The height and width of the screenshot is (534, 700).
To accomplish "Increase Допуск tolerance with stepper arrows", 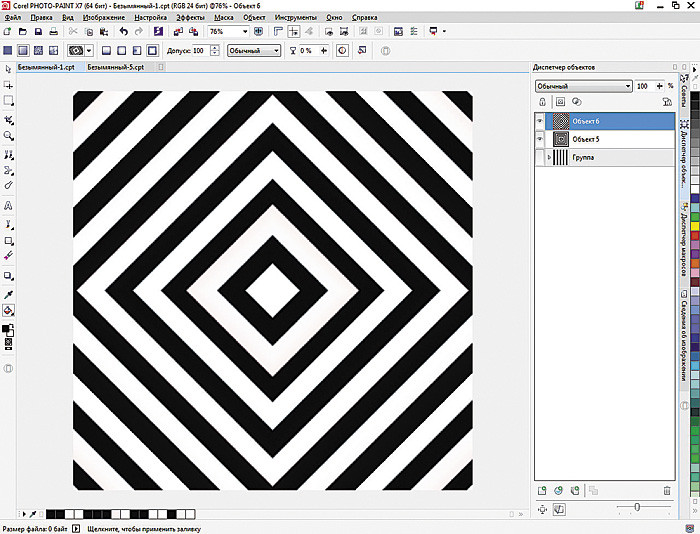I will pyautogui.click(x=215, y=50).
